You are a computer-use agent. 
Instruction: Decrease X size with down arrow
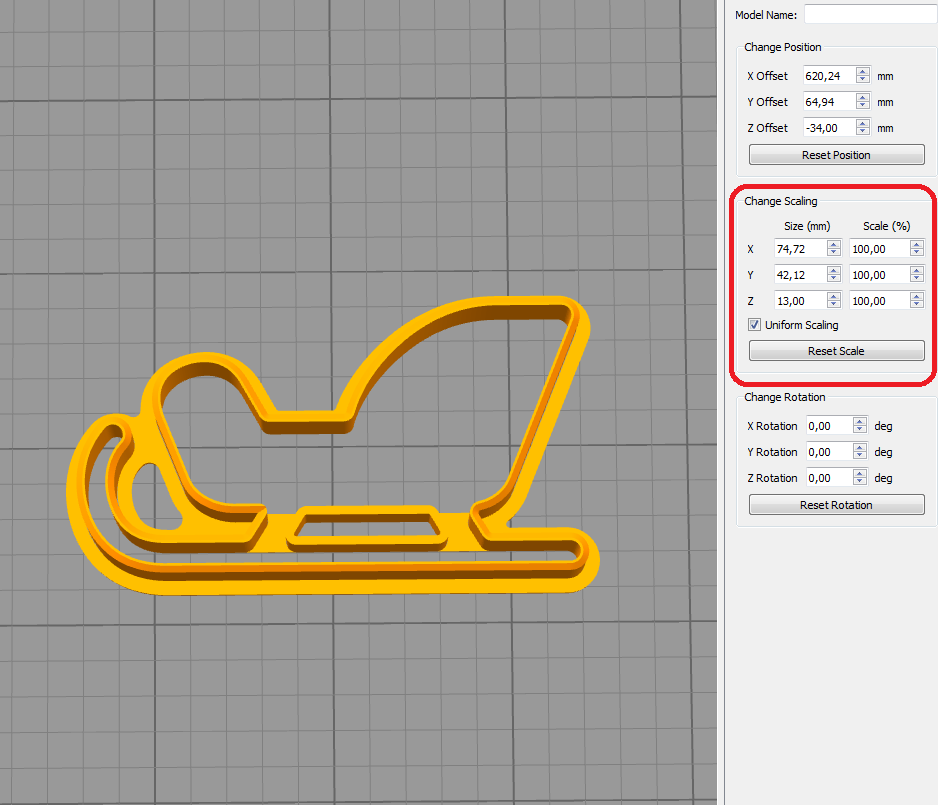(834, 253)
